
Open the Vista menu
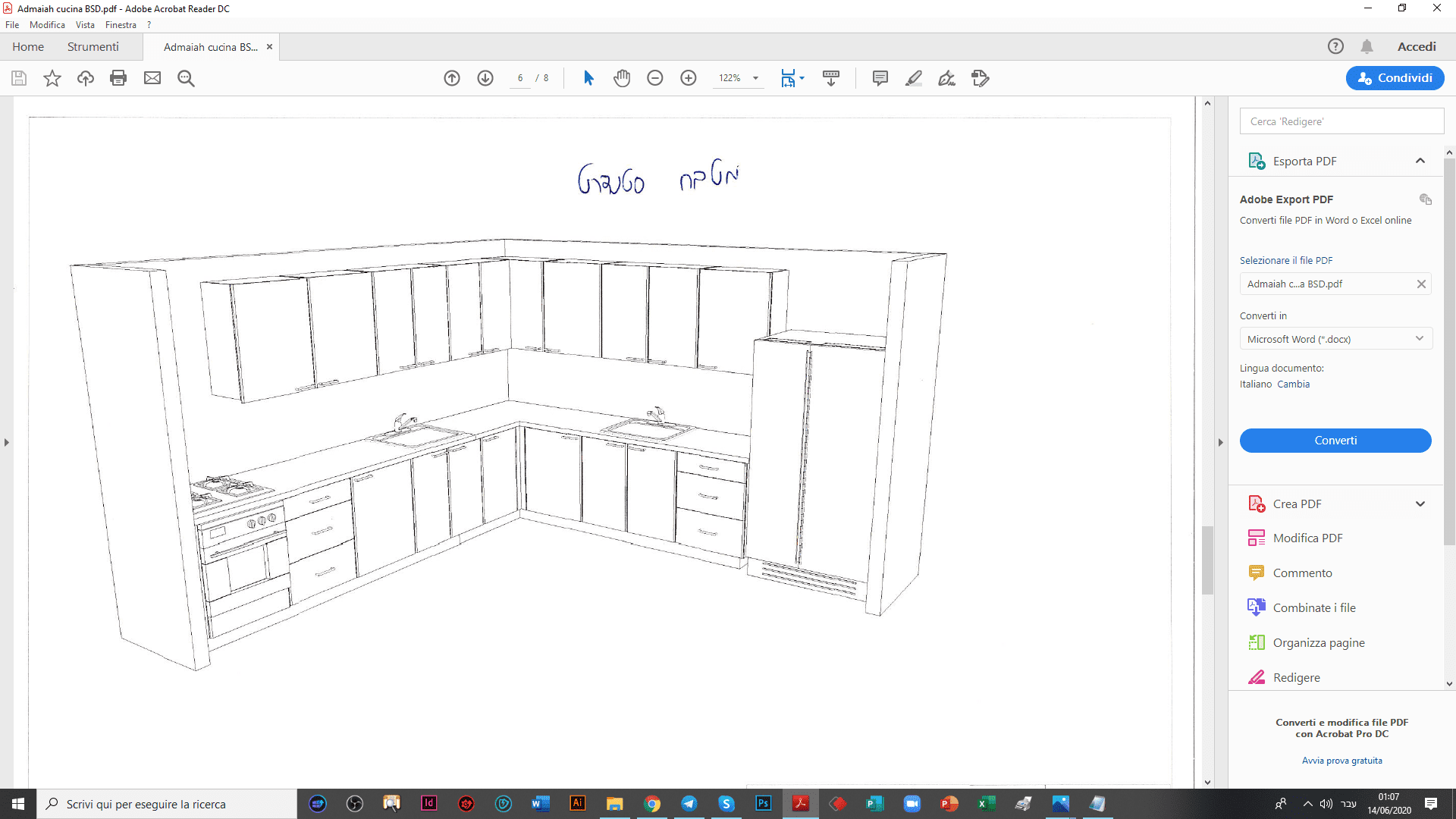click(x=85, y=25)
